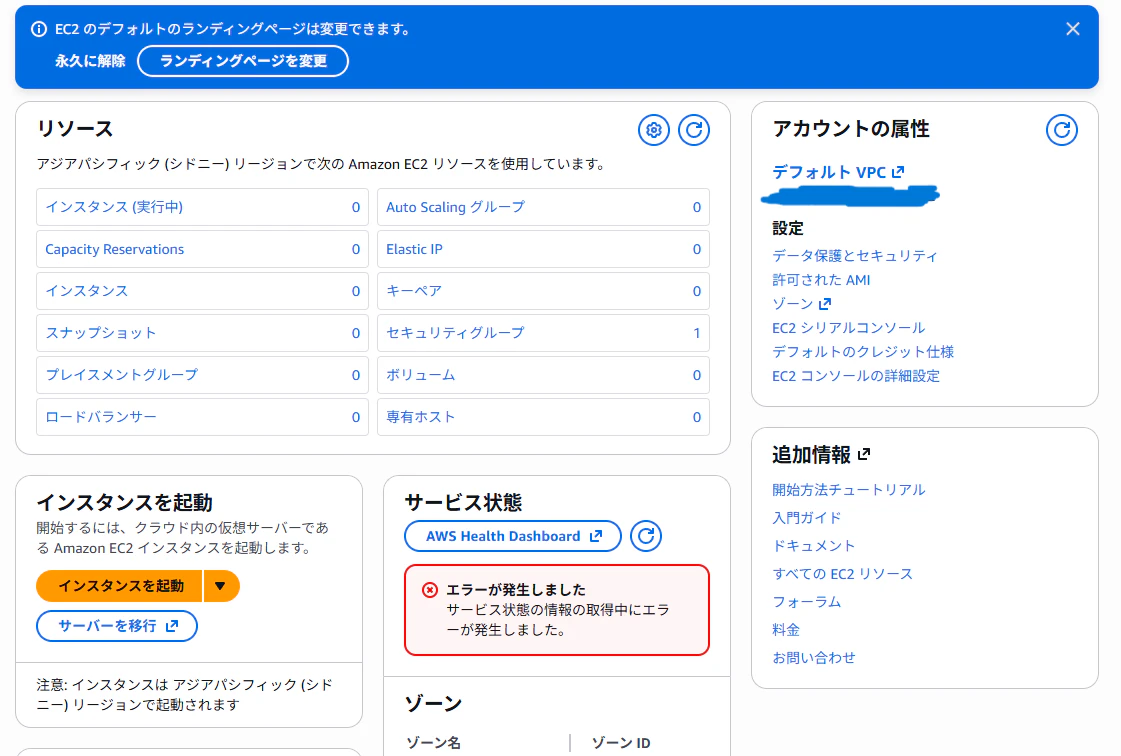Refresh the サービス状態 panel
Image resolution: width=1121 pixels, height=756 pixels.
[646, 536]
